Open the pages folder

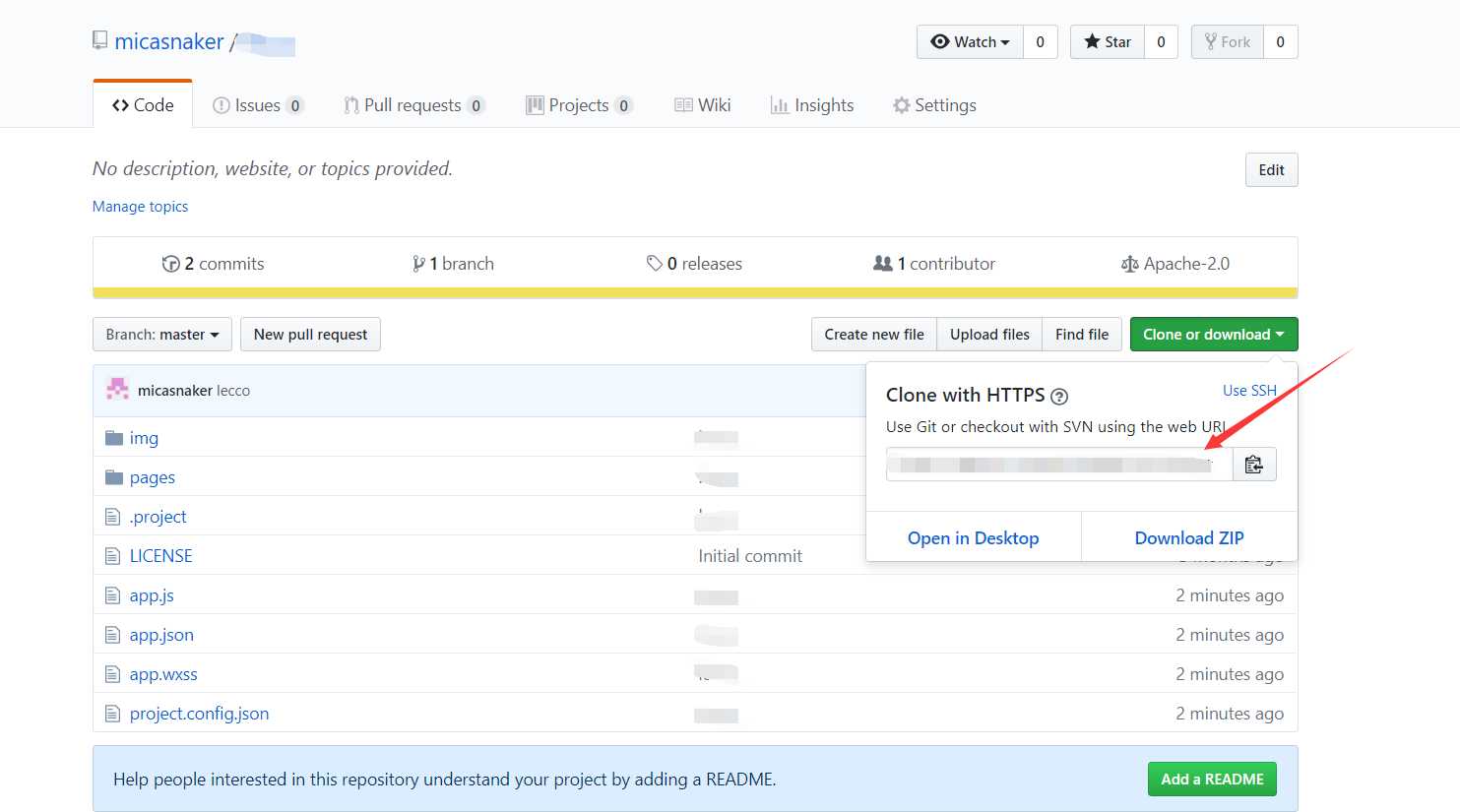(153, 477)
